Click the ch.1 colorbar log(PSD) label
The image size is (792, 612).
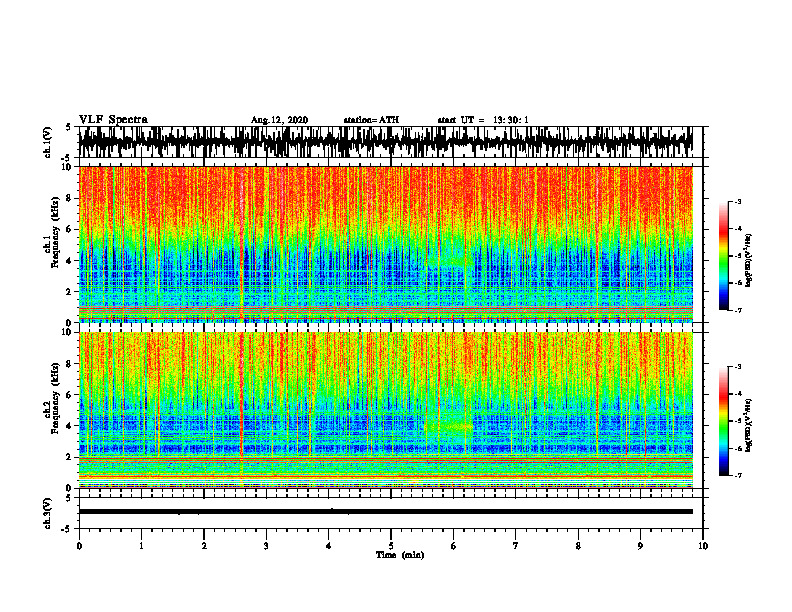tap(749, 261)
